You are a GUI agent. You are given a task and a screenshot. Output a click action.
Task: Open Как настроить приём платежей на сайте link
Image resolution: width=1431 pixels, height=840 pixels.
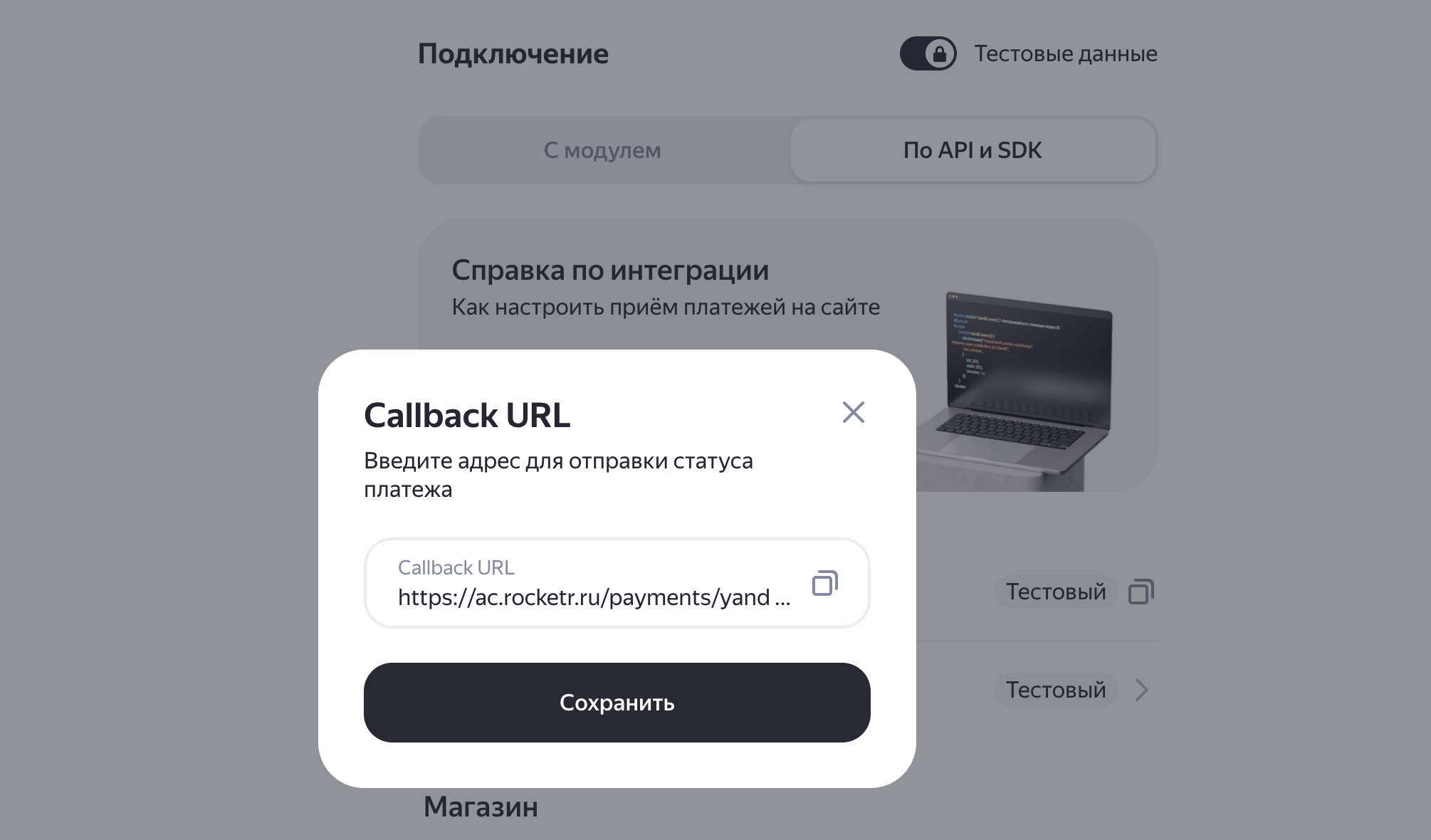point(666,308)
